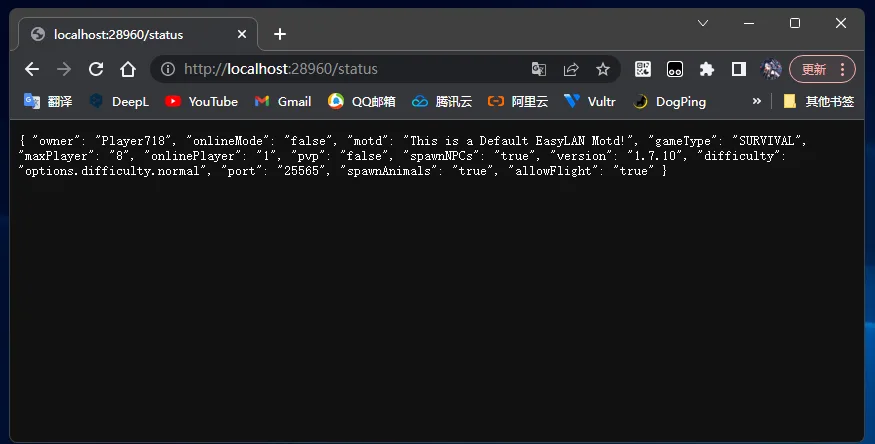The width and height of the screenshot is (875, 444).
Task: Bookmark this page with the star
Action: [x=603, y=69]
